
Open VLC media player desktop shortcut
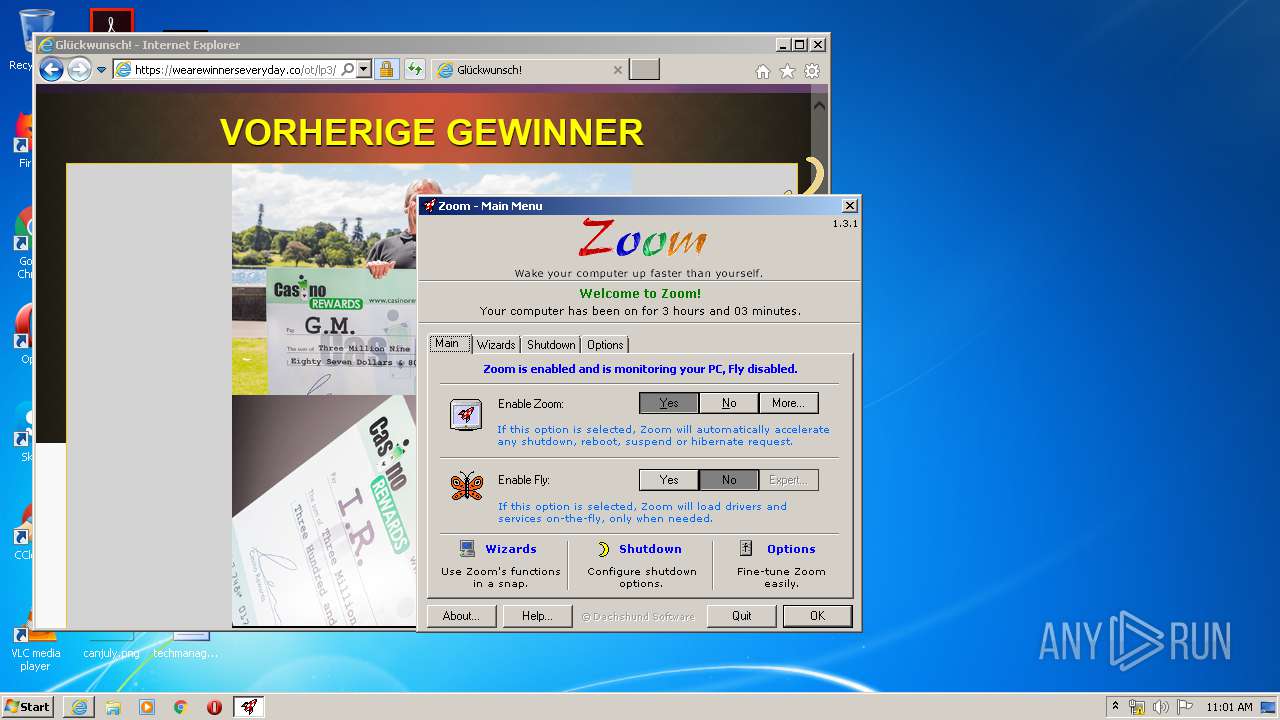35,648
